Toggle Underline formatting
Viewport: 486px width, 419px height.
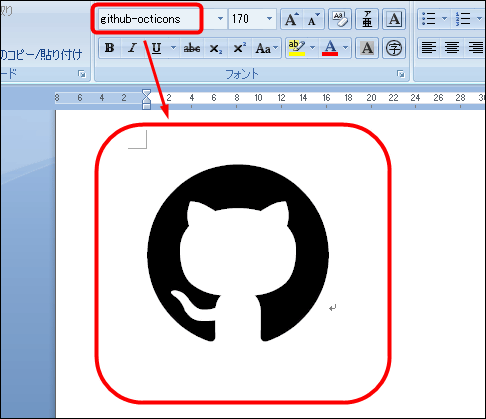click(x=156, y=48)
